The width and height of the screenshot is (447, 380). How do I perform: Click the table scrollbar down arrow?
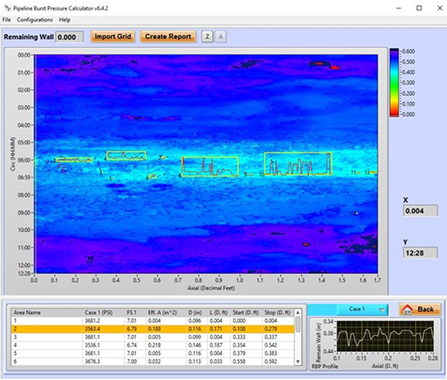point(298,362)
